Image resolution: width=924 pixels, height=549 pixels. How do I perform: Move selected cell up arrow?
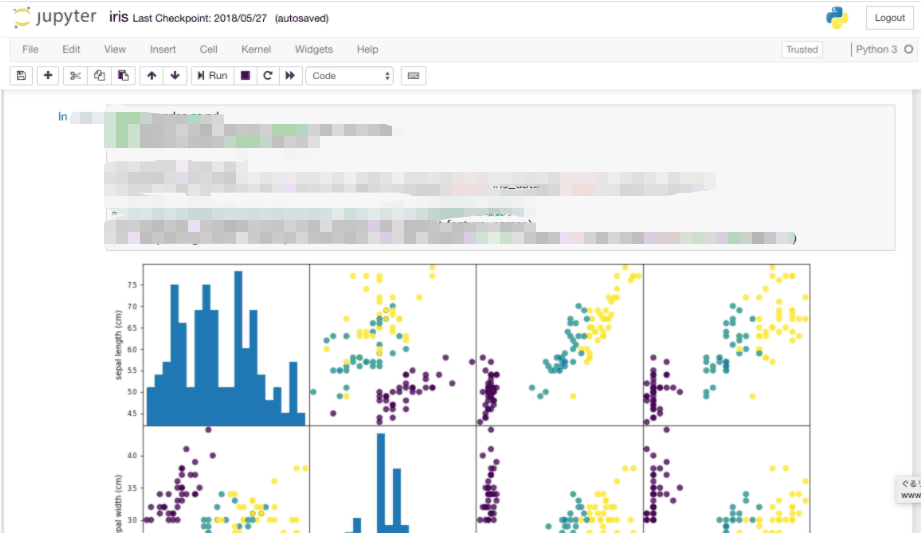pyautogui.click(x=151, y=76)
